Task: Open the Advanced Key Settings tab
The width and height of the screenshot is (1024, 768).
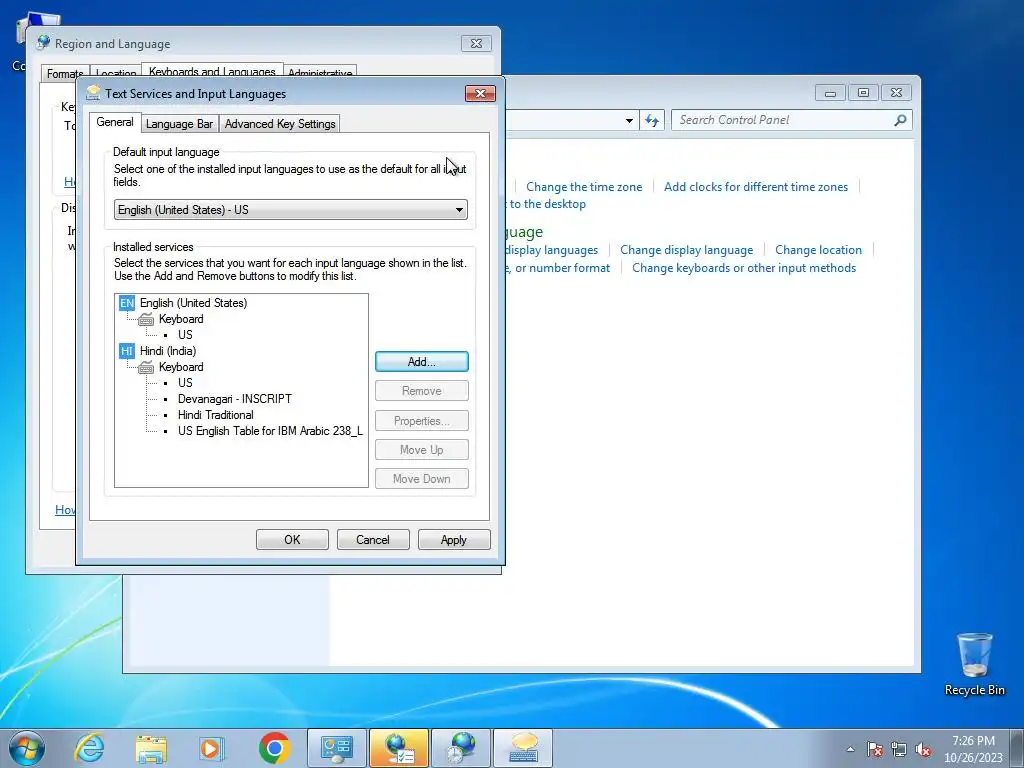Action: (x=280, y=123)
